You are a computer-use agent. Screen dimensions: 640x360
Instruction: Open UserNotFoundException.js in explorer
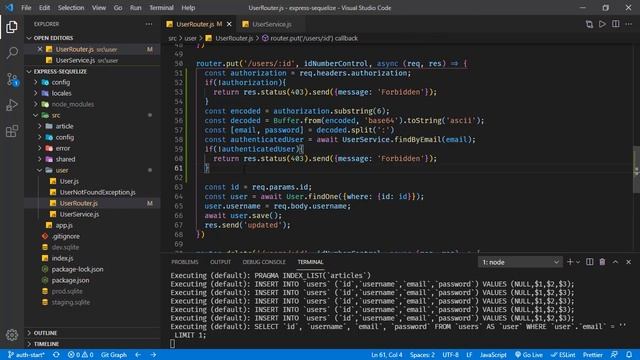coord(98,192)
